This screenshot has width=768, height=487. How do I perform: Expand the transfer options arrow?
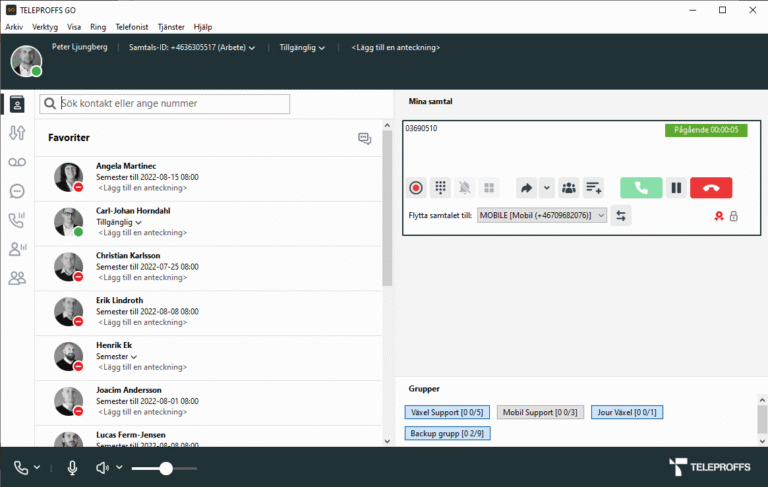[x=547, y=188]
